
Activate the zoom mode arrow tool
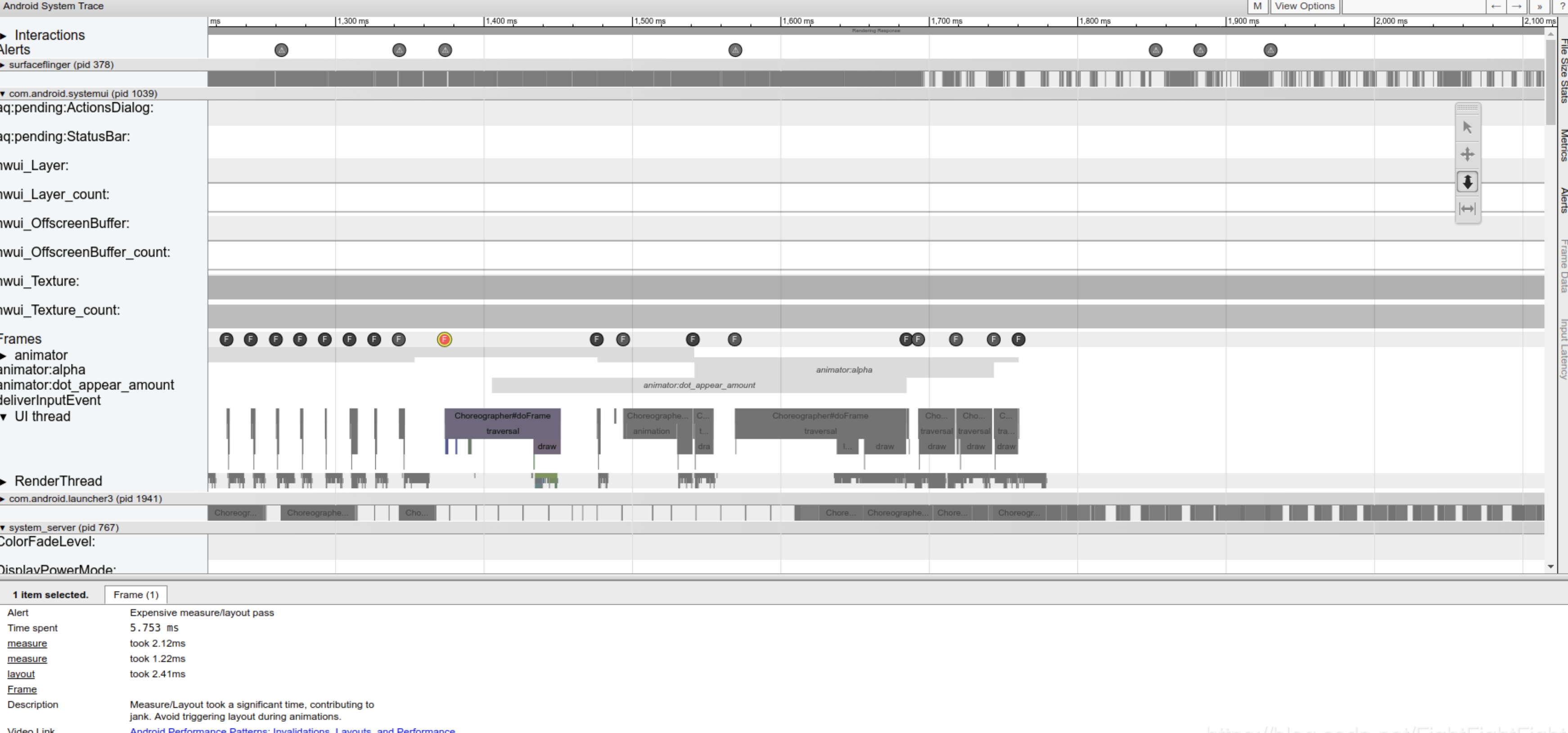(1467, 181)
